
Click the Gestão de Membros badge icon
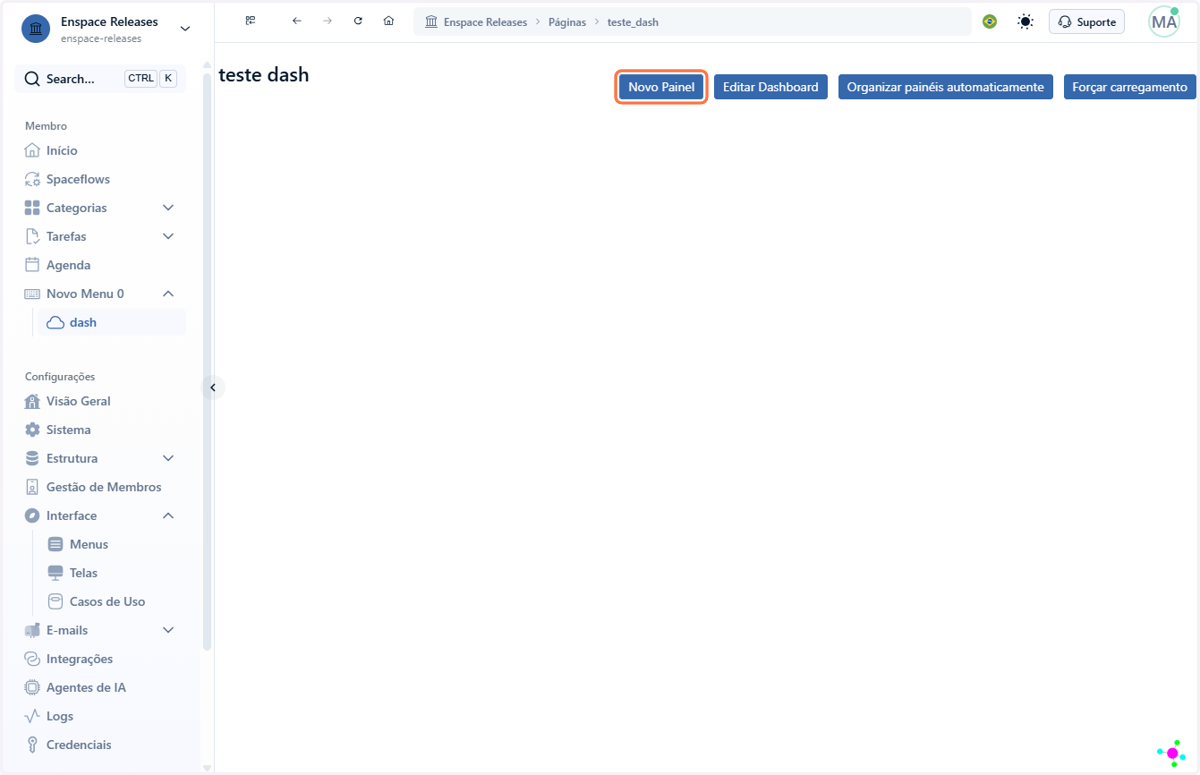tap(32, 487)
